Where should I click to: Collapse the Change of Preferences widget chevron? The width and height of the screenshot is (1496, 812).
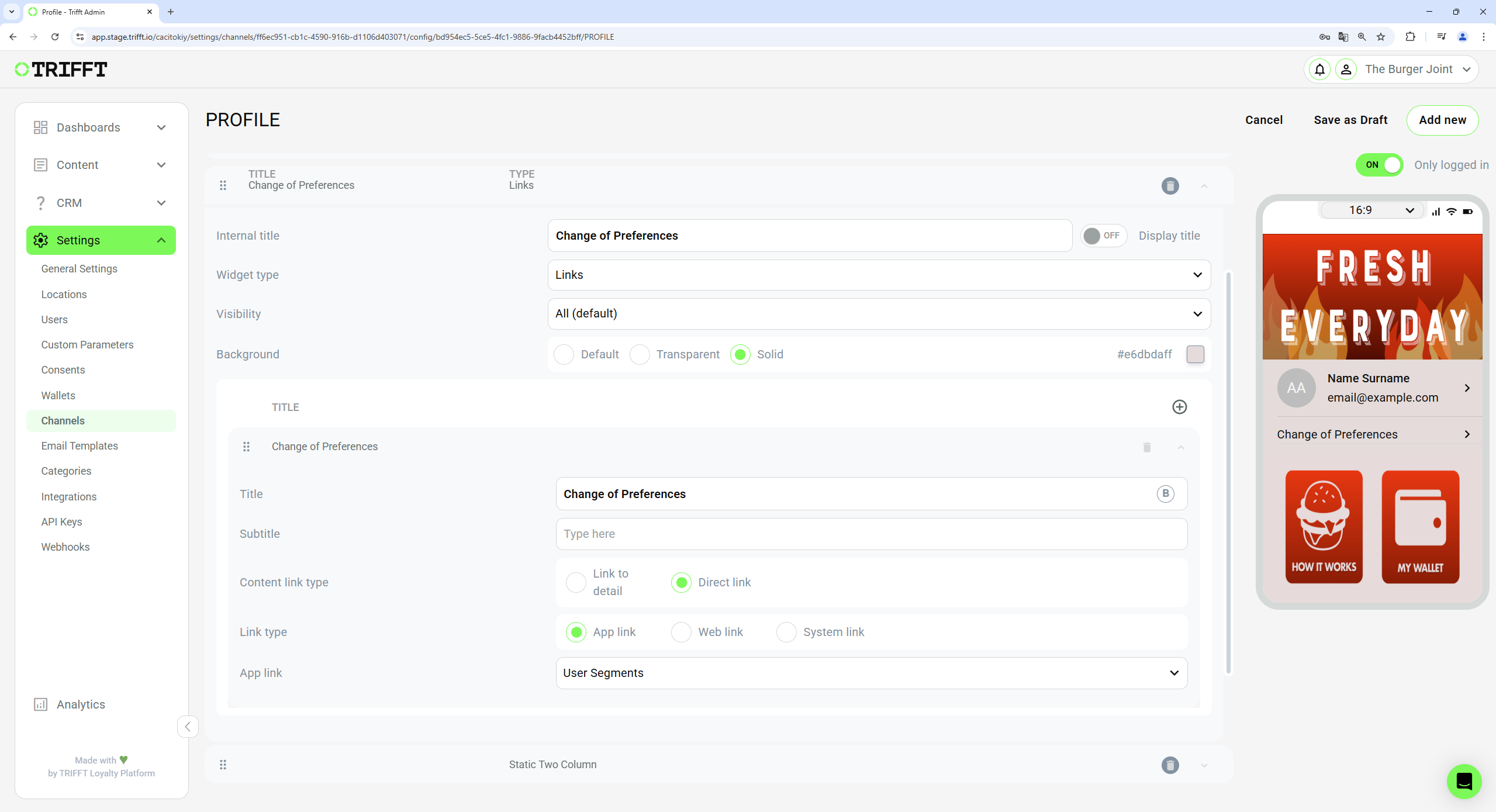[1204, 186]
